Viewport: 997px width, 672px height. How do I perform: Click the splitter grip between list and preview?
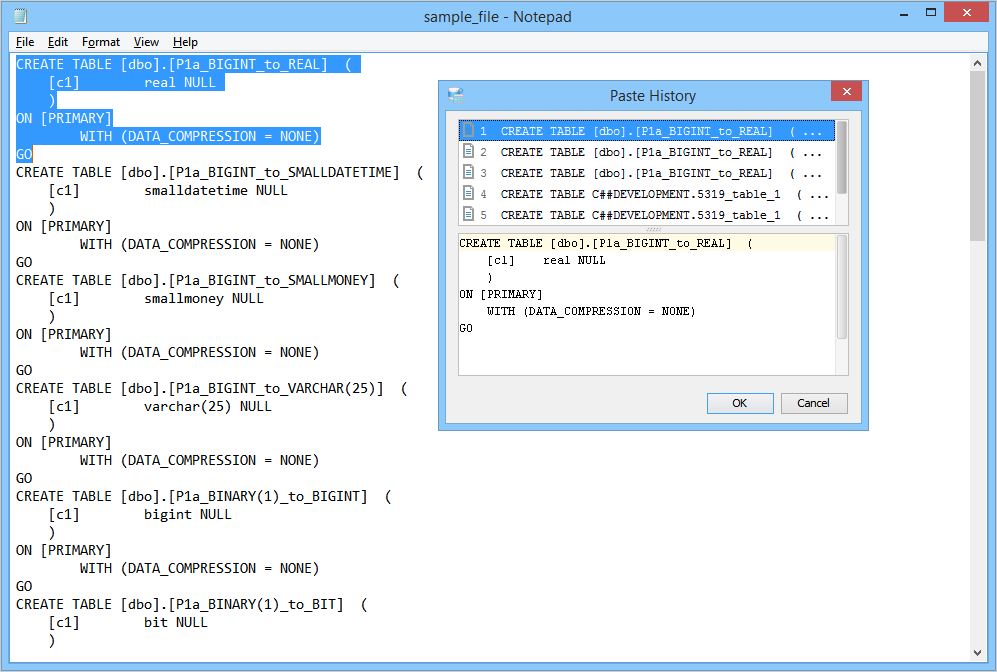[x=653, y=230]
